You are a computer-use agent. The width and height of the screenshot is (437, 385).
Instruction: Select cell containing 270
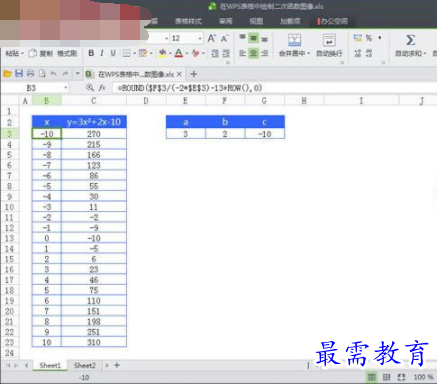point(94,134)
